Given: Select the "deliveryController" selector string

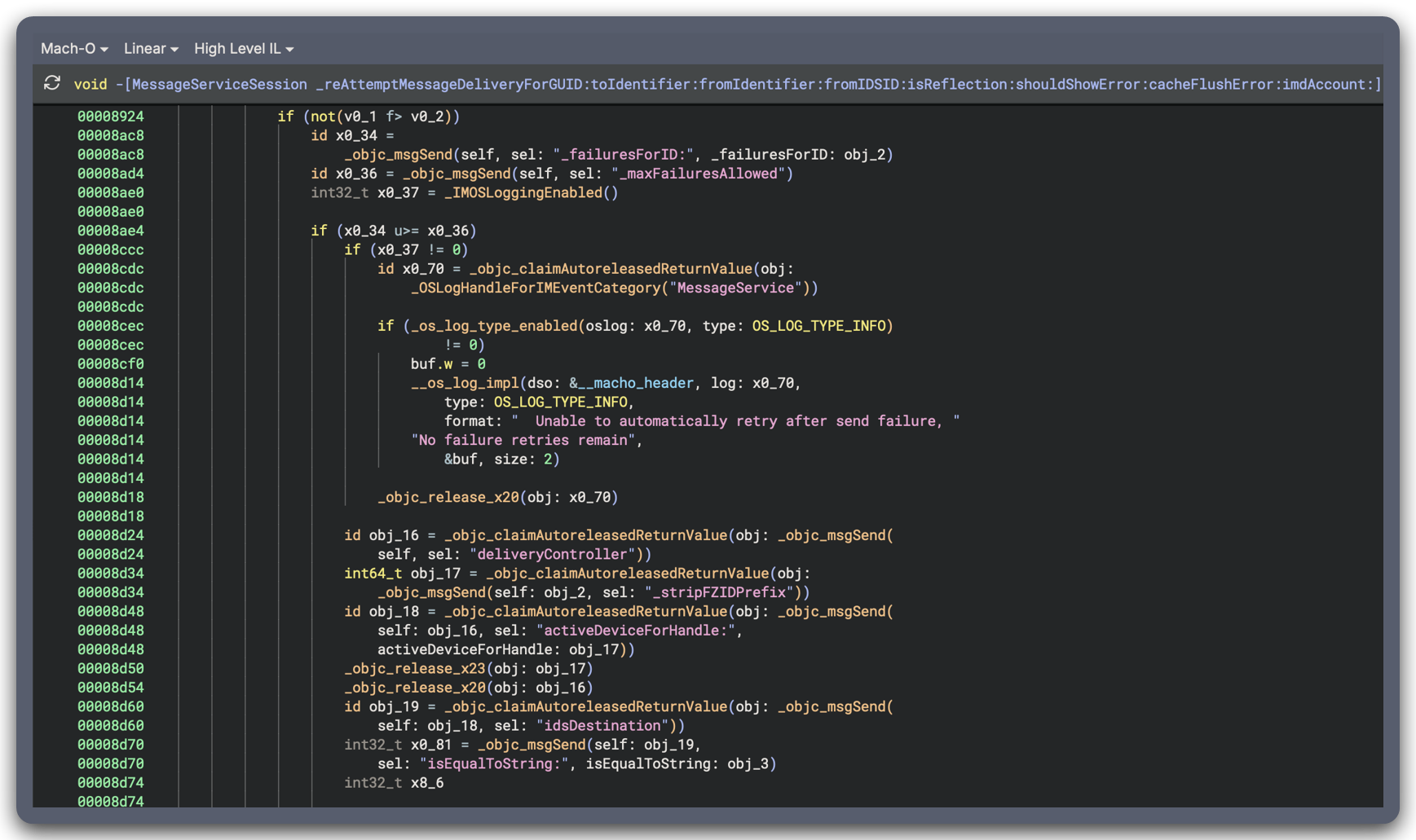Looking at the screenshot, I should point(552,555).
